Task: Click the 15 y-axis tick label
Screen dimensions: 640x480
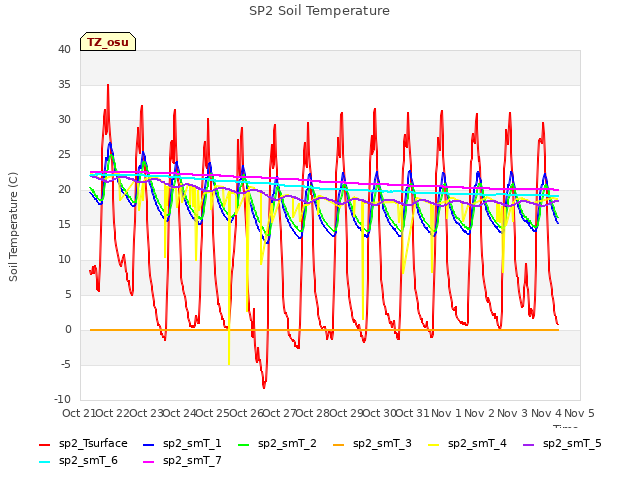Action: point(64,224)
